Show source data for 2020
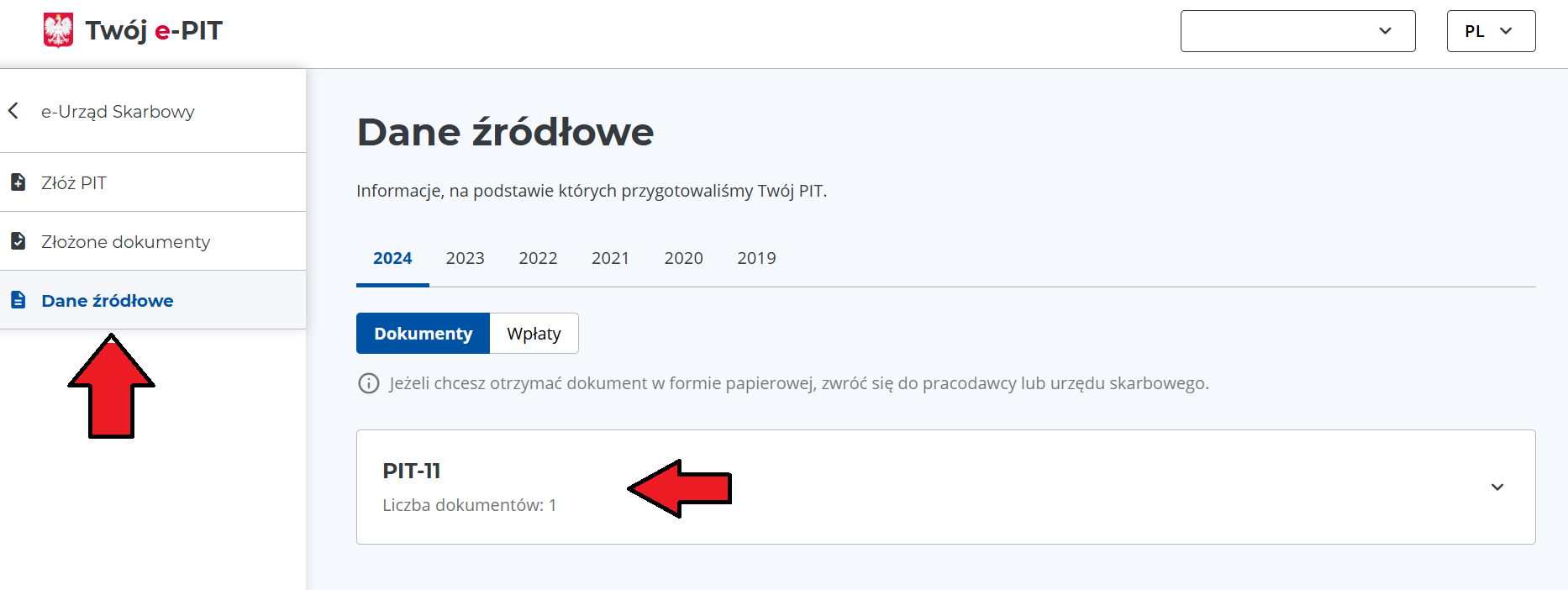This screenshot has width=1568, height=590. point(683,258)
